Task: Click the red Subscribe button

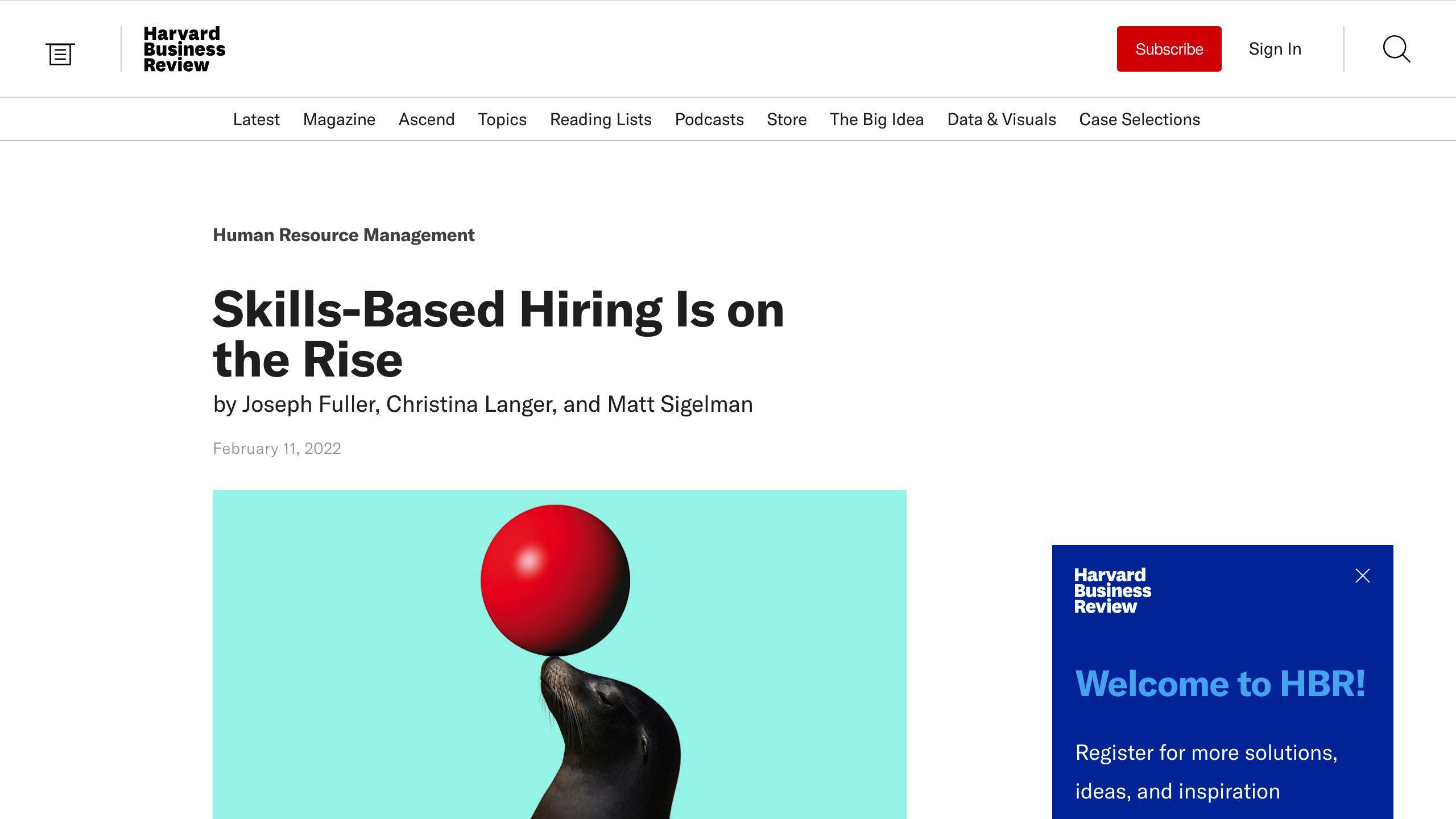Action: (1169, 49)
